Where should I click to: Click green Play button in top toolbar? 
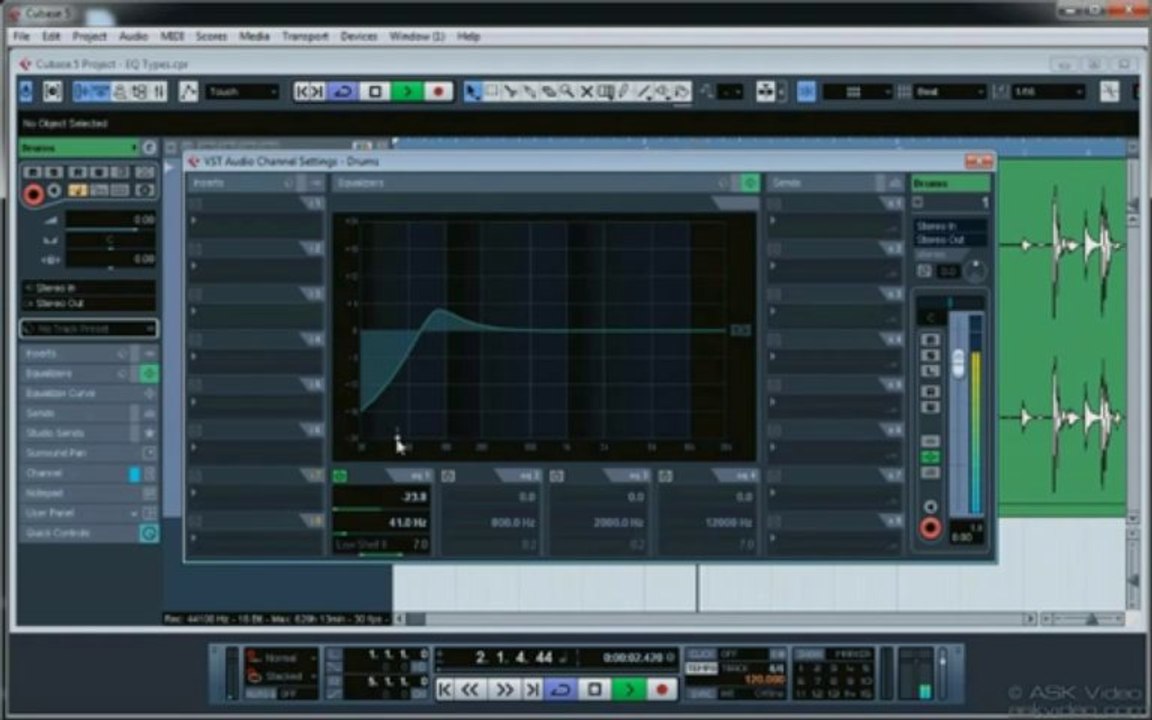pyautogui.click(x=406, y=91)
